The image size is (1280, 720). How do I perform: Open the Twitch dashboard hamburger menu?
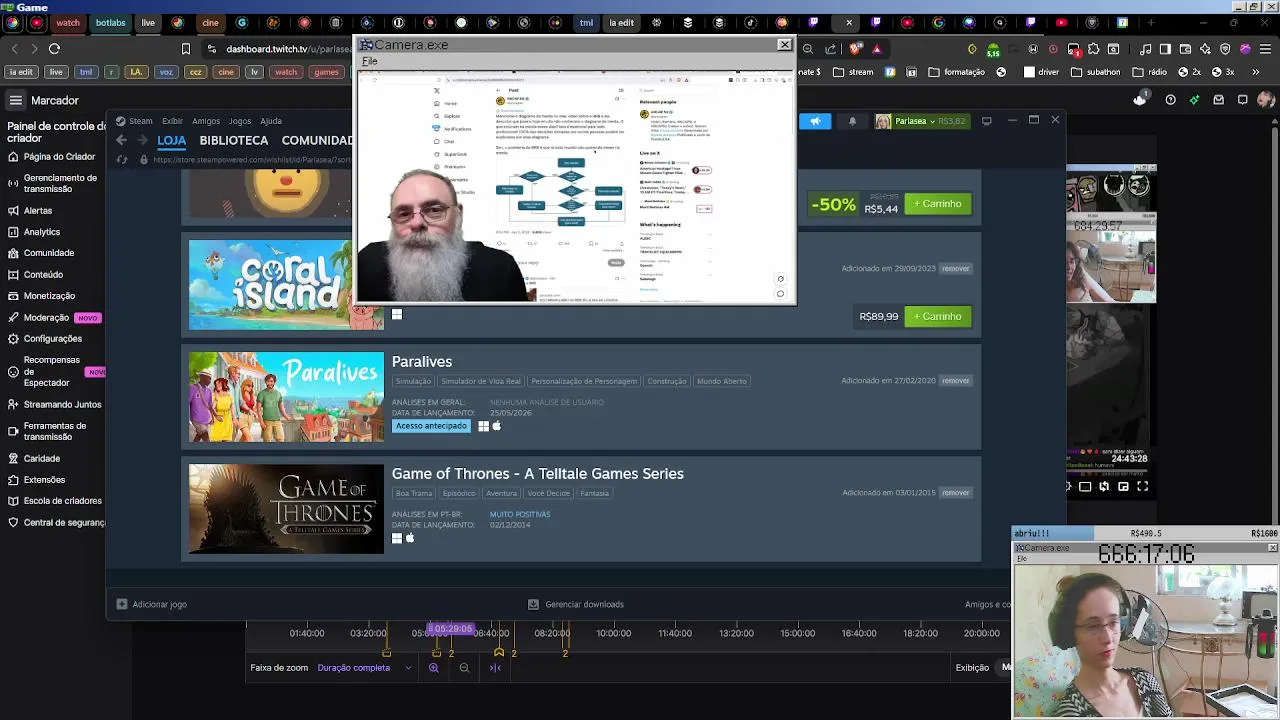pos(16,100)
